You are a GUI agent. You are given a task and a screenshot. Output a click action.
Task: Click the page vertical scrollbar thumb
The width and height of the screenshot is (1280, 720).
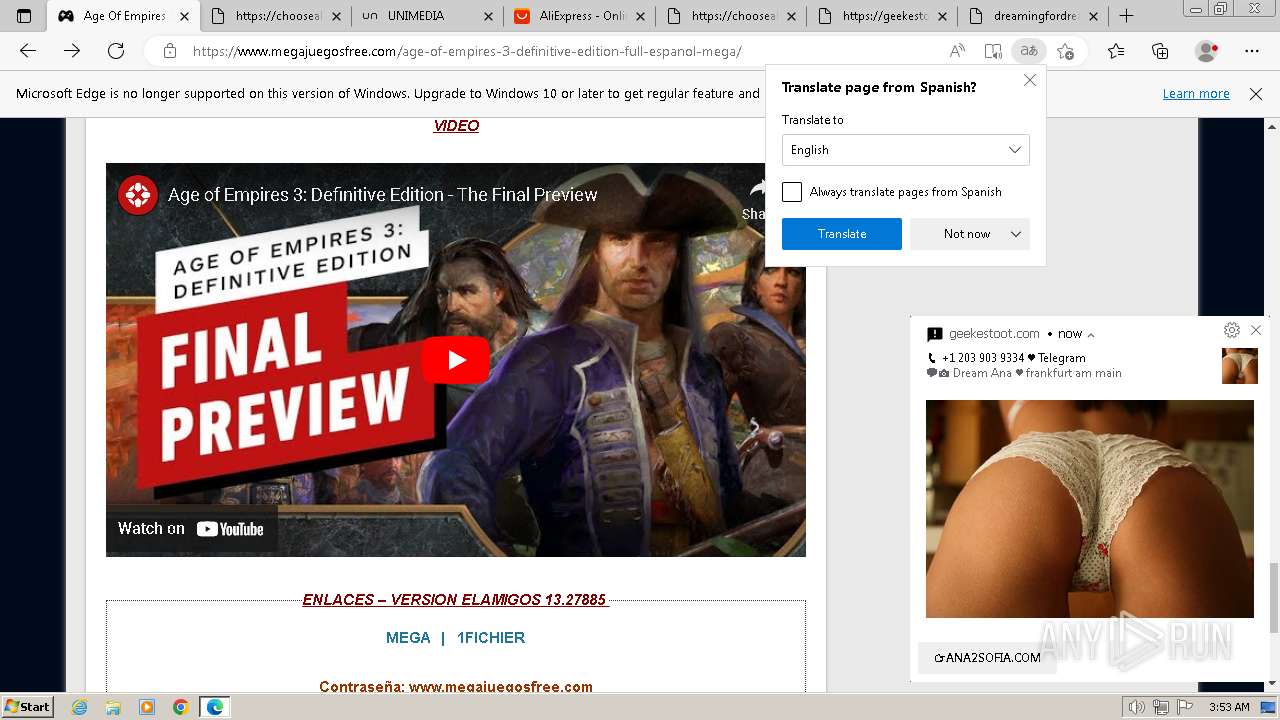(1273, 597)
